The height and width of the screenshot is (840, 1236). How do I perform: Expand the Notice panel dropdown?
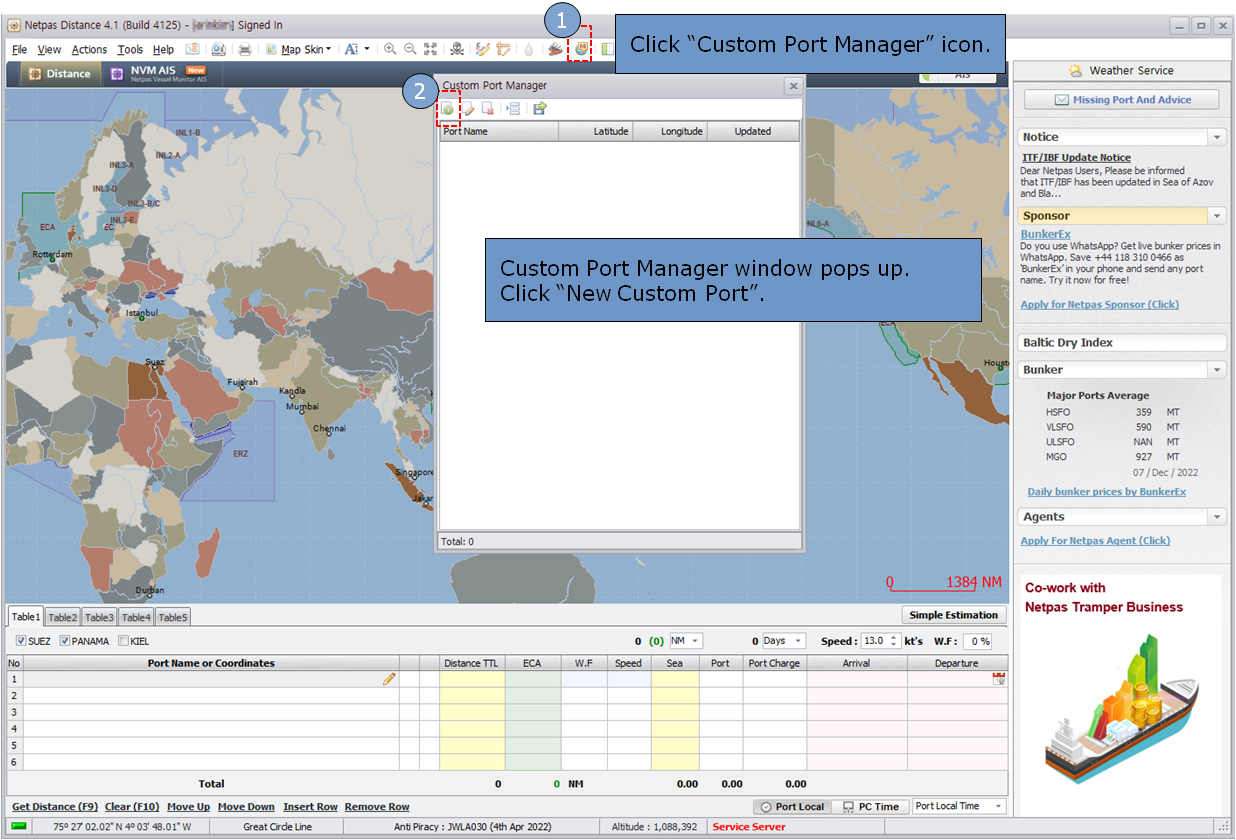tap(1217, 137)
